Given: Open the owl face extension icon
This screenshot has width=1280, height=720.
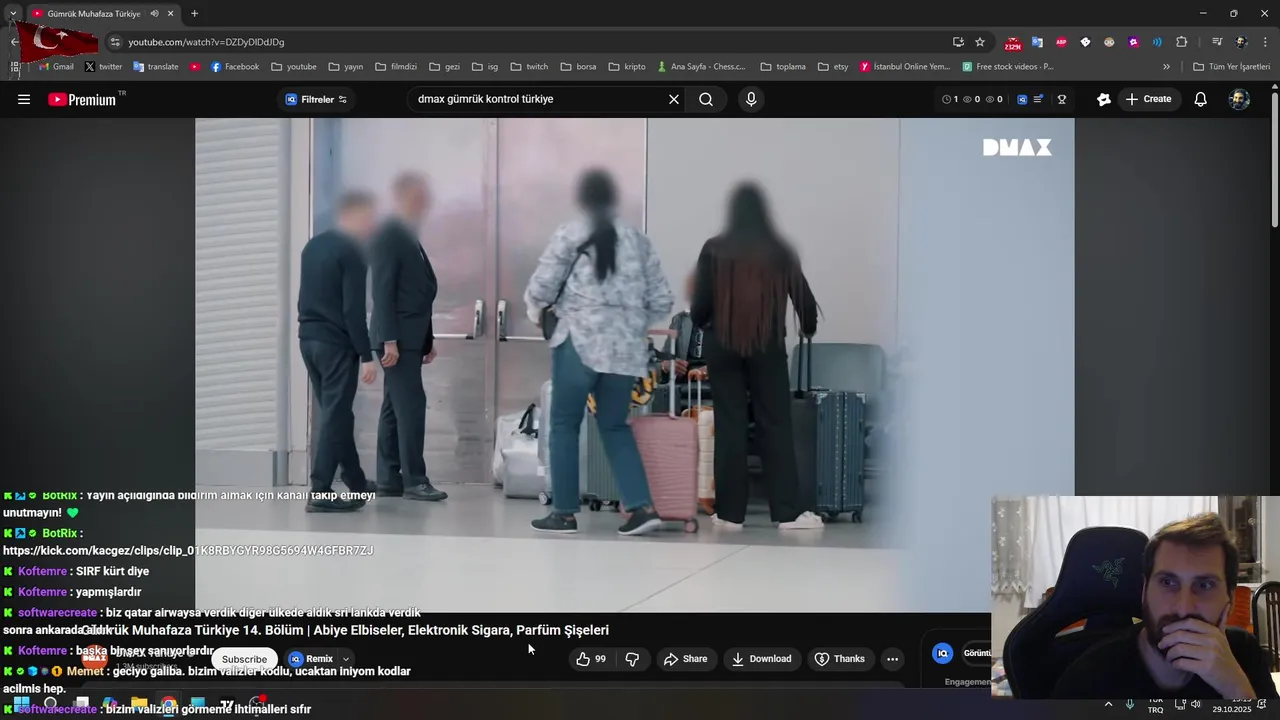Looking at the screenshot, I should pyautogui.click(x=1109, y=42).
